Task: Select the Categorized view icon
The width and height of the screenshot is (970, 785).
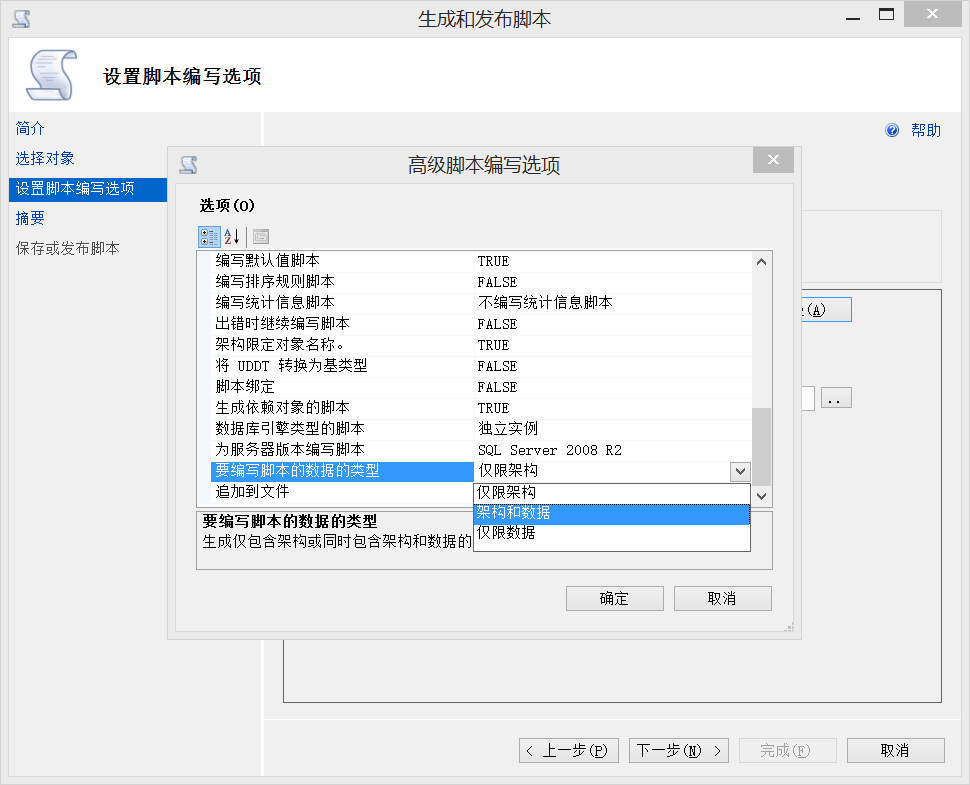Action: [x=209, y=236]
